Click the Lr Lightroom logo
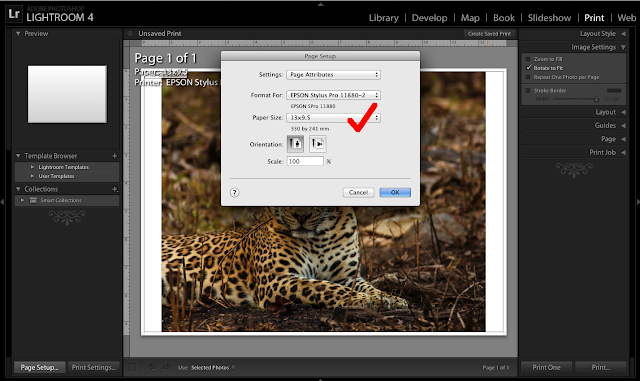Viewport: 640px width, 381px height. (x=14, y=14)
